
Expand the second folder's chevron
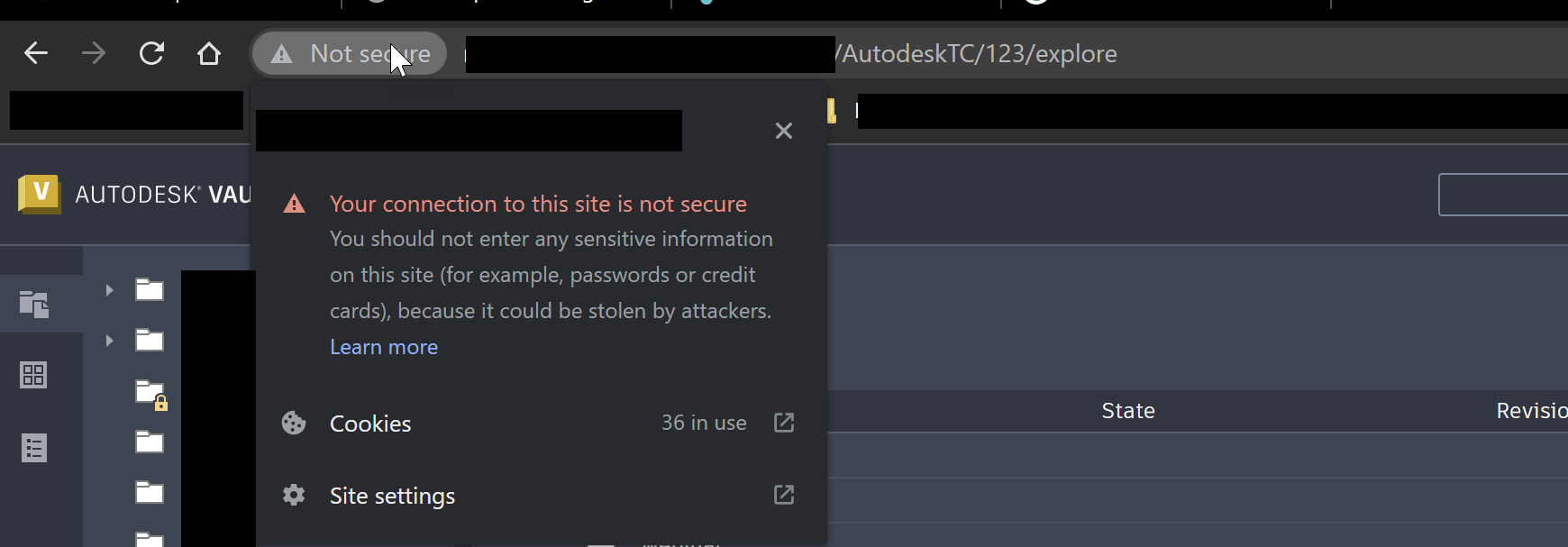[x=108, y=341]
